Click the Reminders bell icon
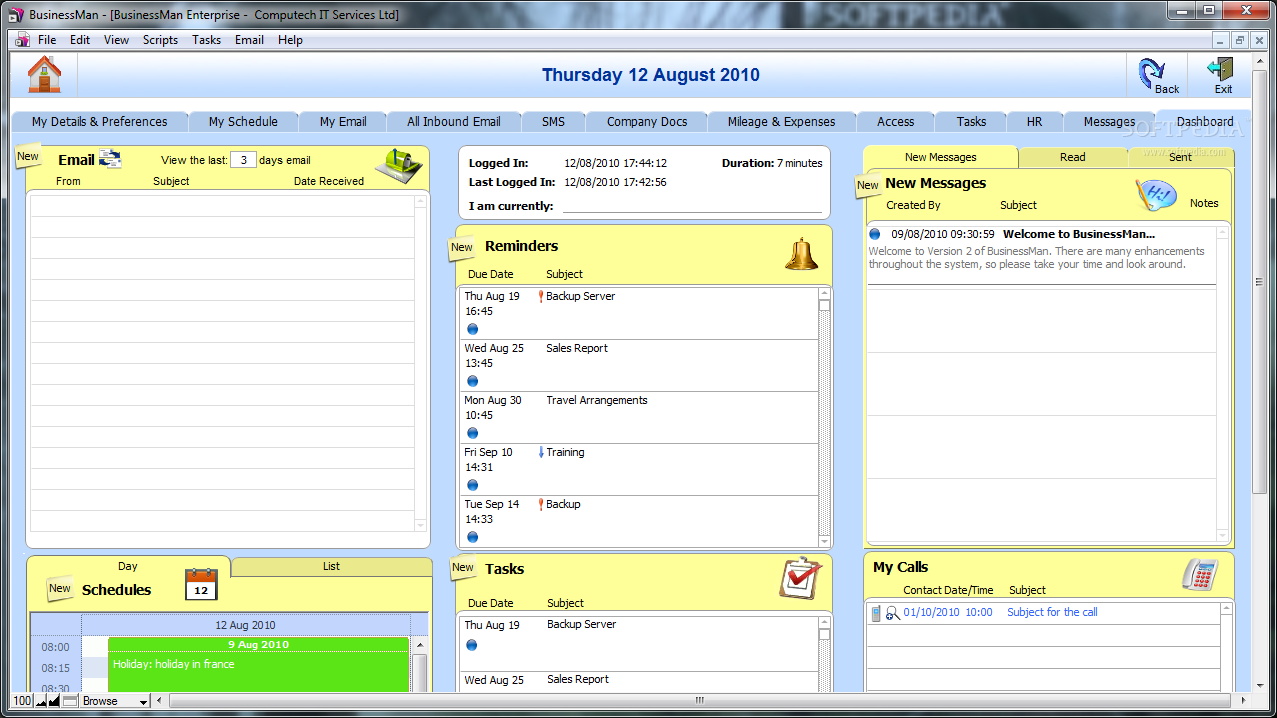This screenshot has height=718, width=1277. coord(801,254)
